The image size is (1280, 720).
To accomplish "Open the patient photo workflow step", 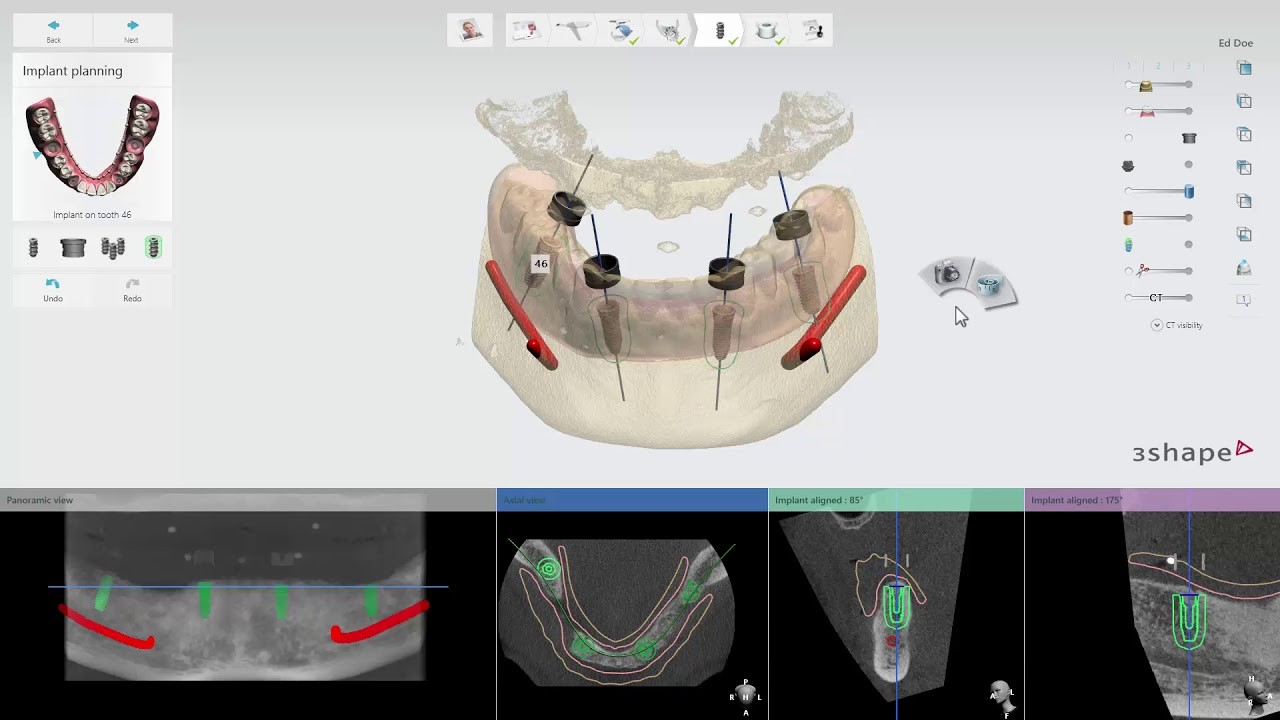I will [470, 29].
